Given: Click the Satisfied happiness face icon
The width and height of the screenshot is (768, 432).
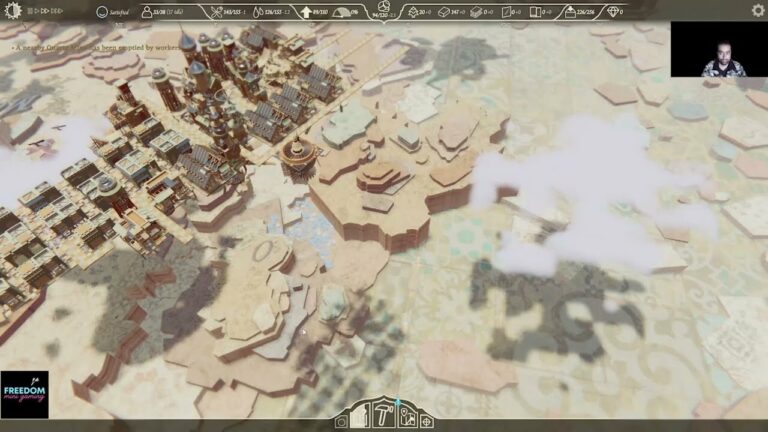Looking at the screenshot, I should point(102,12).
